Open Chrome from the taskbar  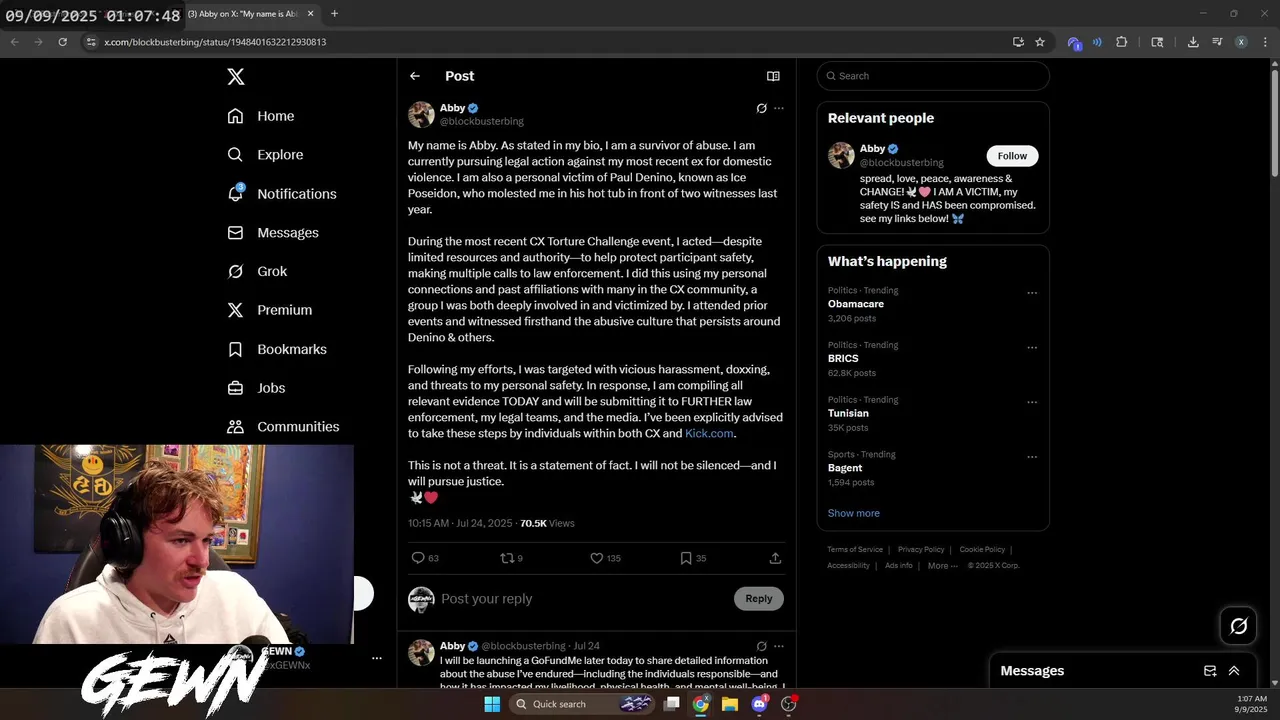(701, 704)
